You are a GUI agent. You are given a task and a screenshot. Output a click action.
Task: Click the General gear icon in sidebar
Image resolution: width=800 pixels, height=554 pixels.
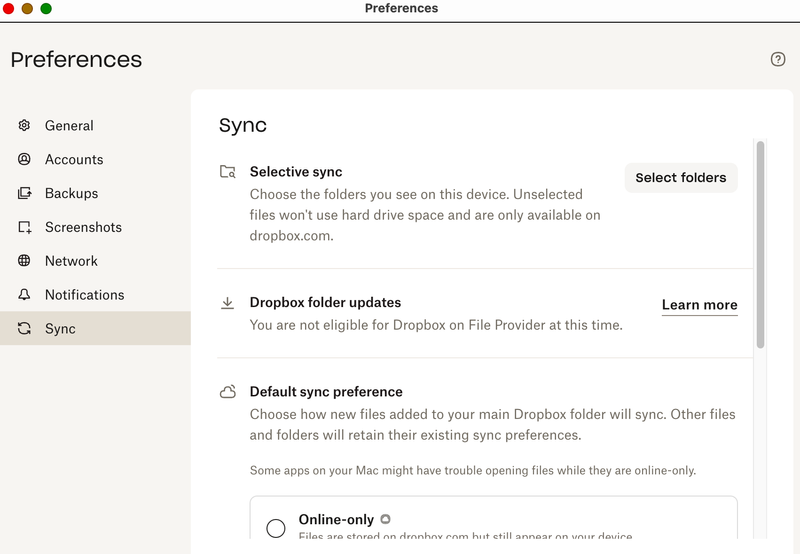(25, 125)
